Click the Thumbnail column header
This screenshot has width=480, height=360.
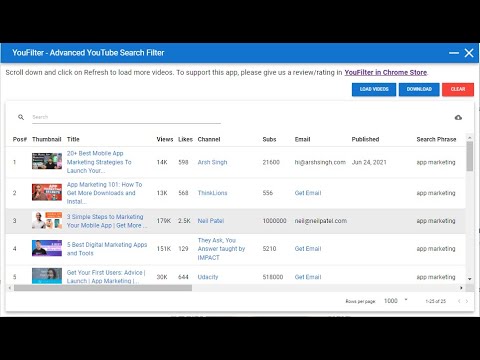coord(47,139)
